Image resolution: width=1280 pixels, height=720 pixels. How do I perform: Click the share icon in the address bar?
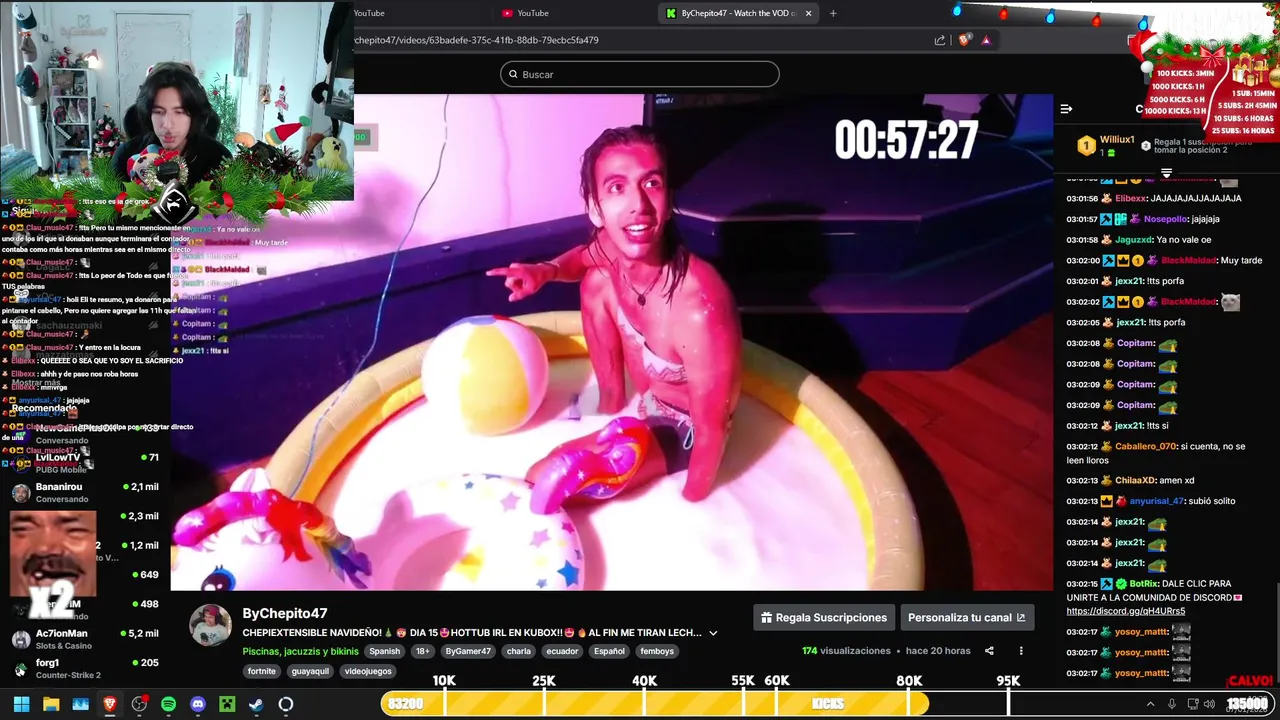pos(940,40)
